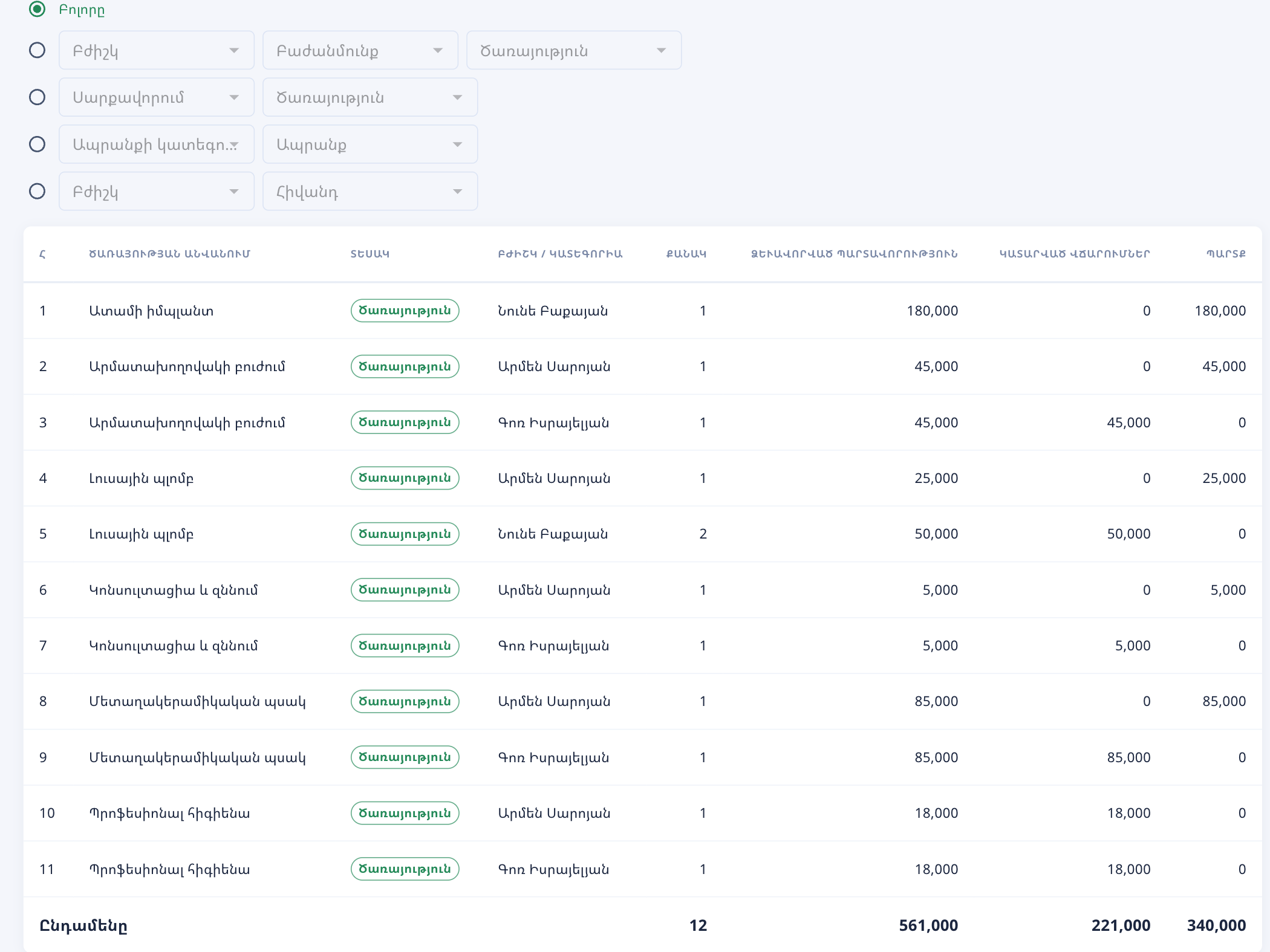Open the Ապրանքի կատեգորիա dropdown

click(x=157, y=144)
